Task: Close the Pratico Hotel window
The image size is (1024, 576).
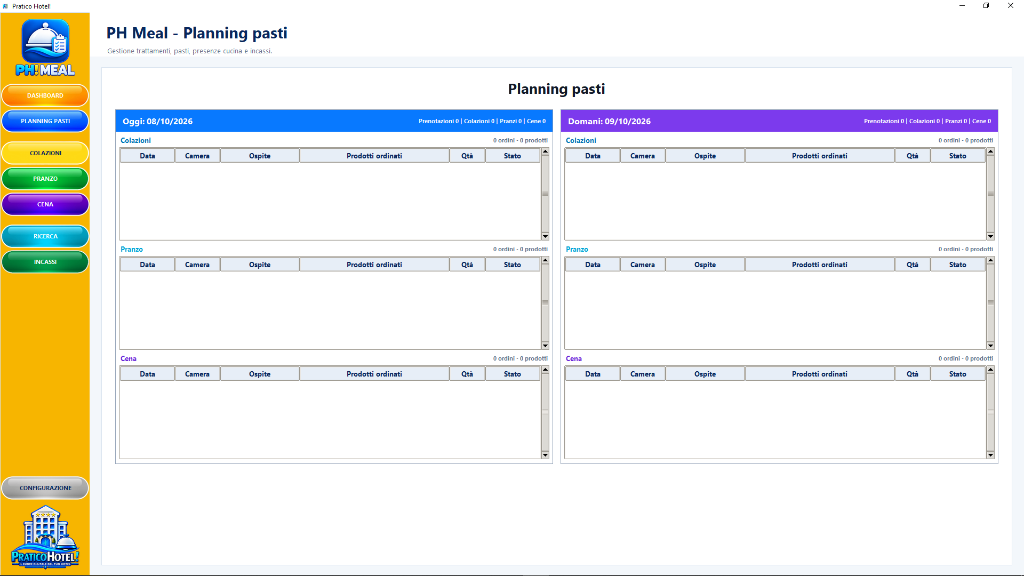Action: pyautogui.click(x=1010, y=5)
